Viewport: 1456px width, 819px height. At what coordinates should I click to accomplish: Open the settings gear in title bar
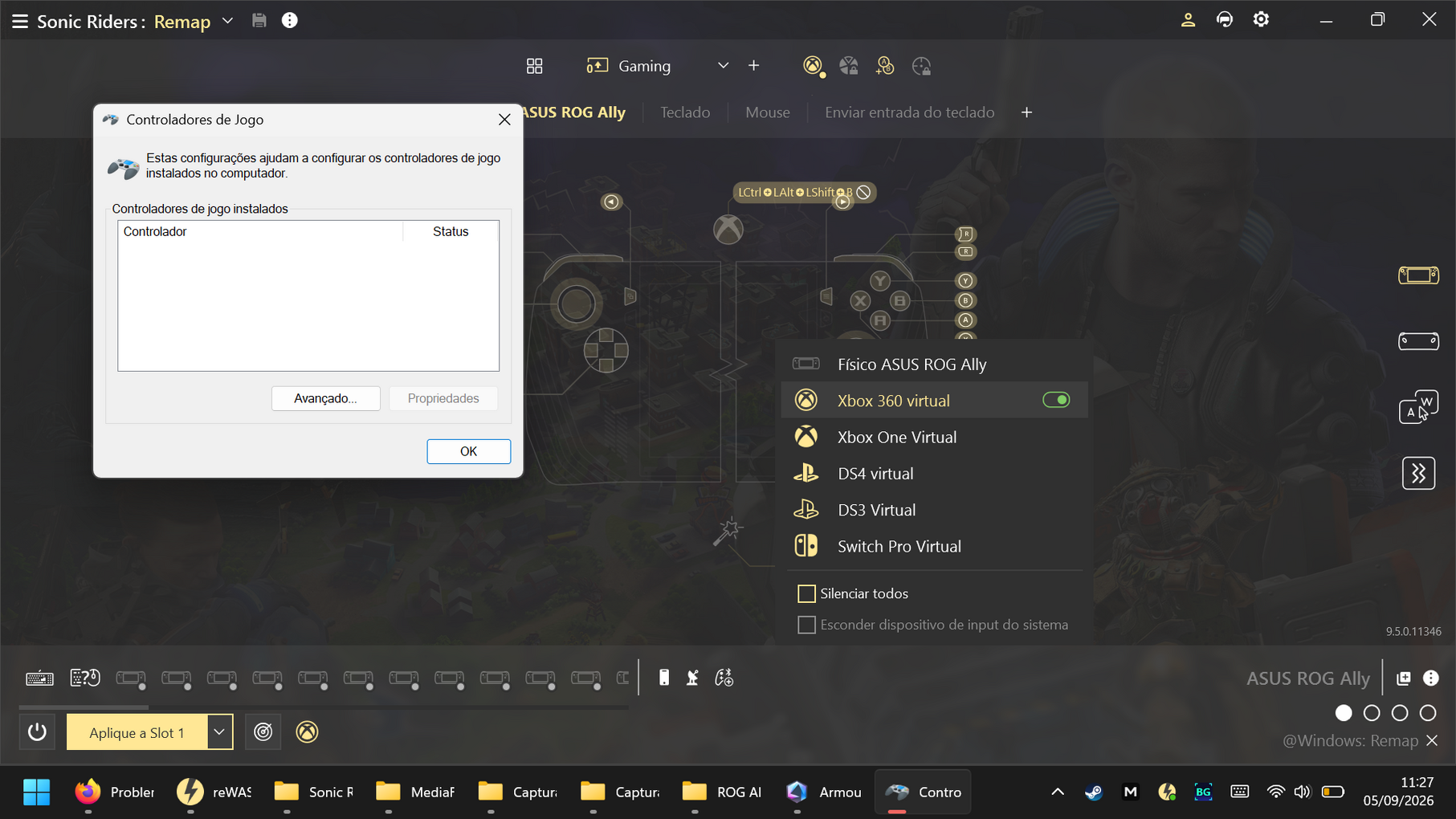click(1262, 20)
